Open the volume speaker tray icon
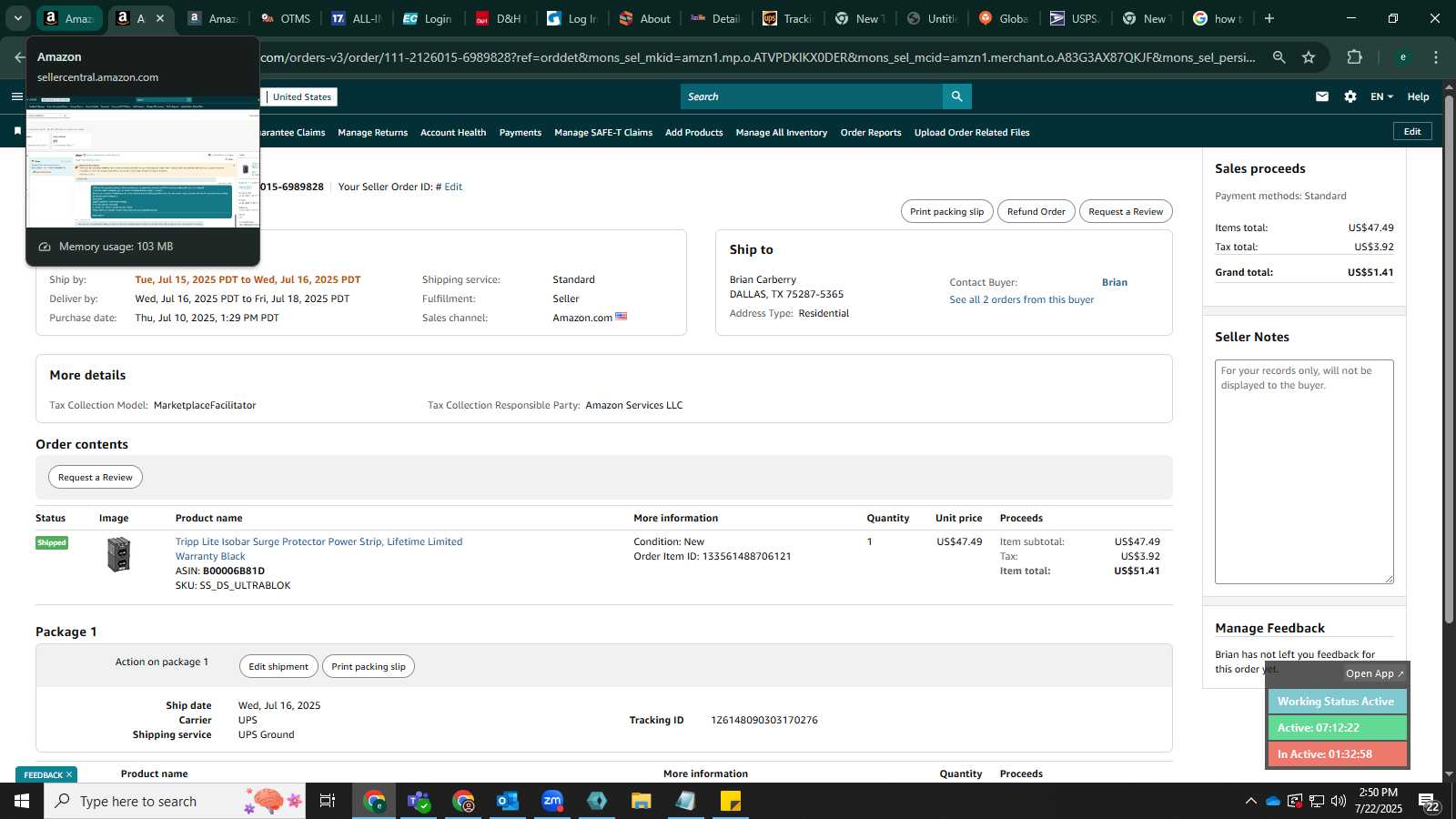The width and height of the screenshot is (1456, 819). pyautogui.click(x=1339, y=801)
